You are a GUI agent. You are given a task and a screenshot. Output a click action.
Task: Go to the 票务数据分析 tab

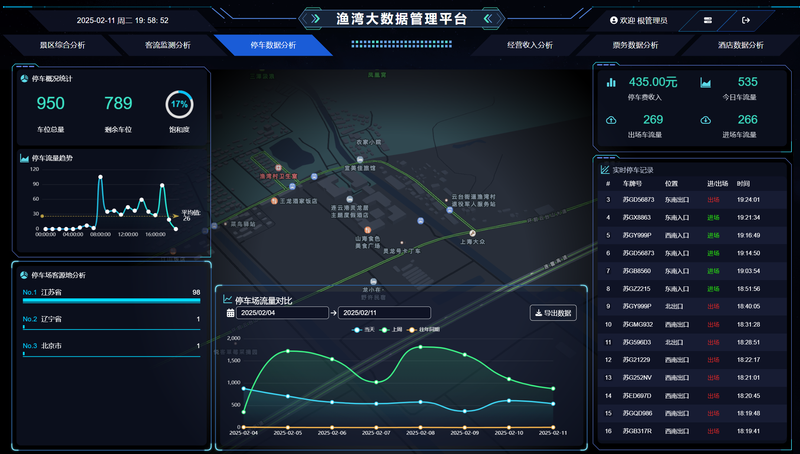tap(635, 45)
